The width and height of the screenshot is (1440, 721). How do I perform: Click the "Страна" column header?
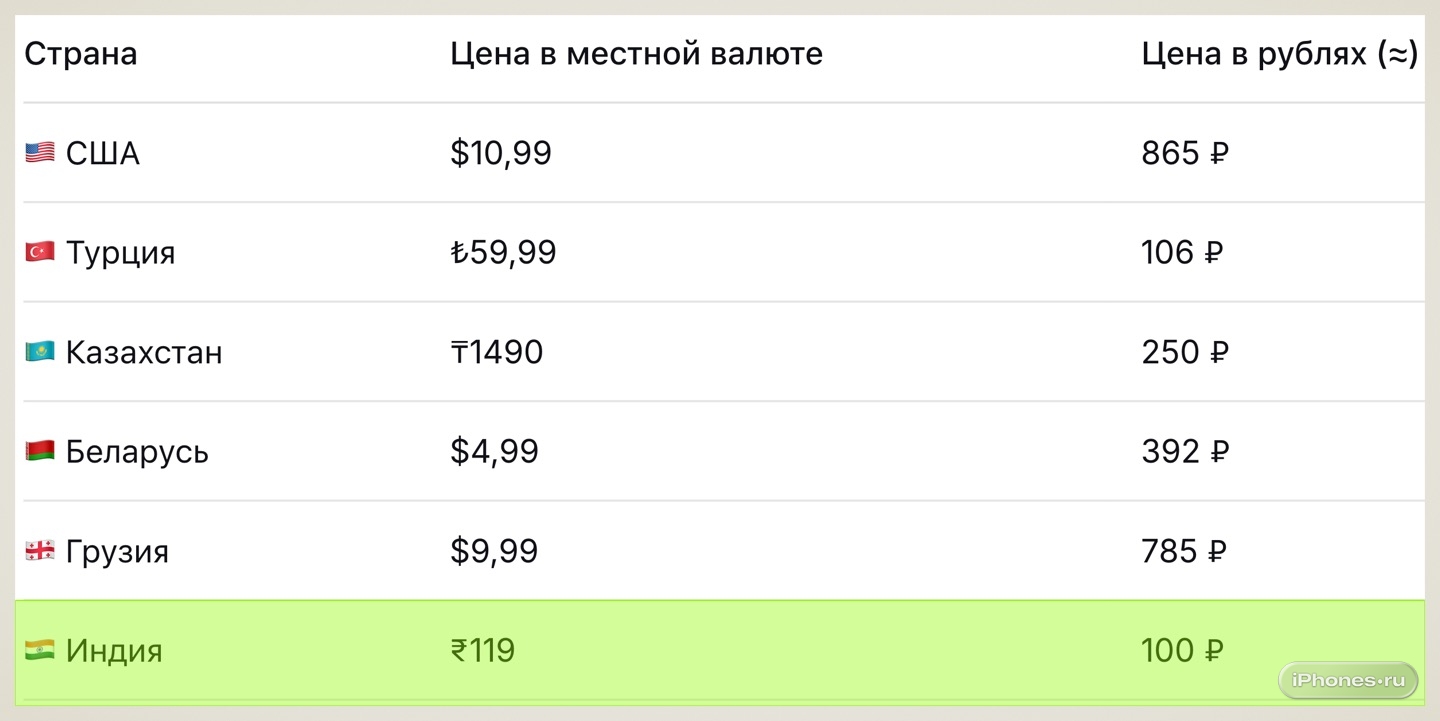coord(80,54)
